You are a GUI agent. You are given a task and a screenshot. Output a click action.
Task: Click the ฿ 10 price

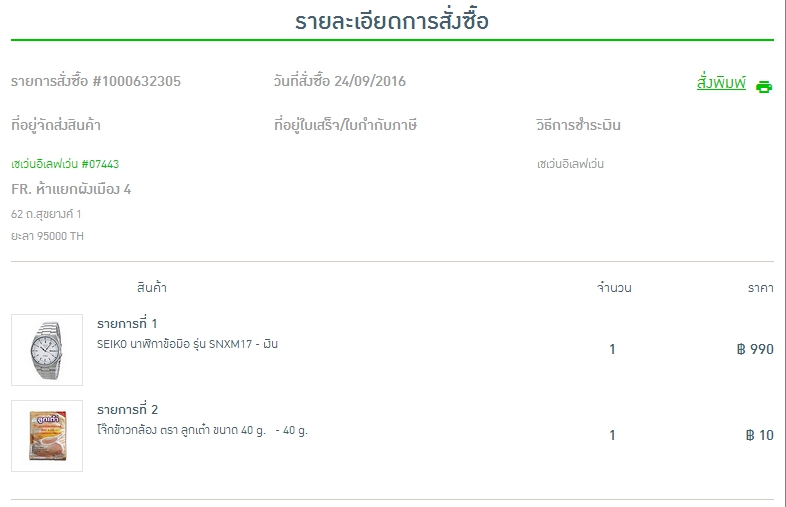pos(759,435)
